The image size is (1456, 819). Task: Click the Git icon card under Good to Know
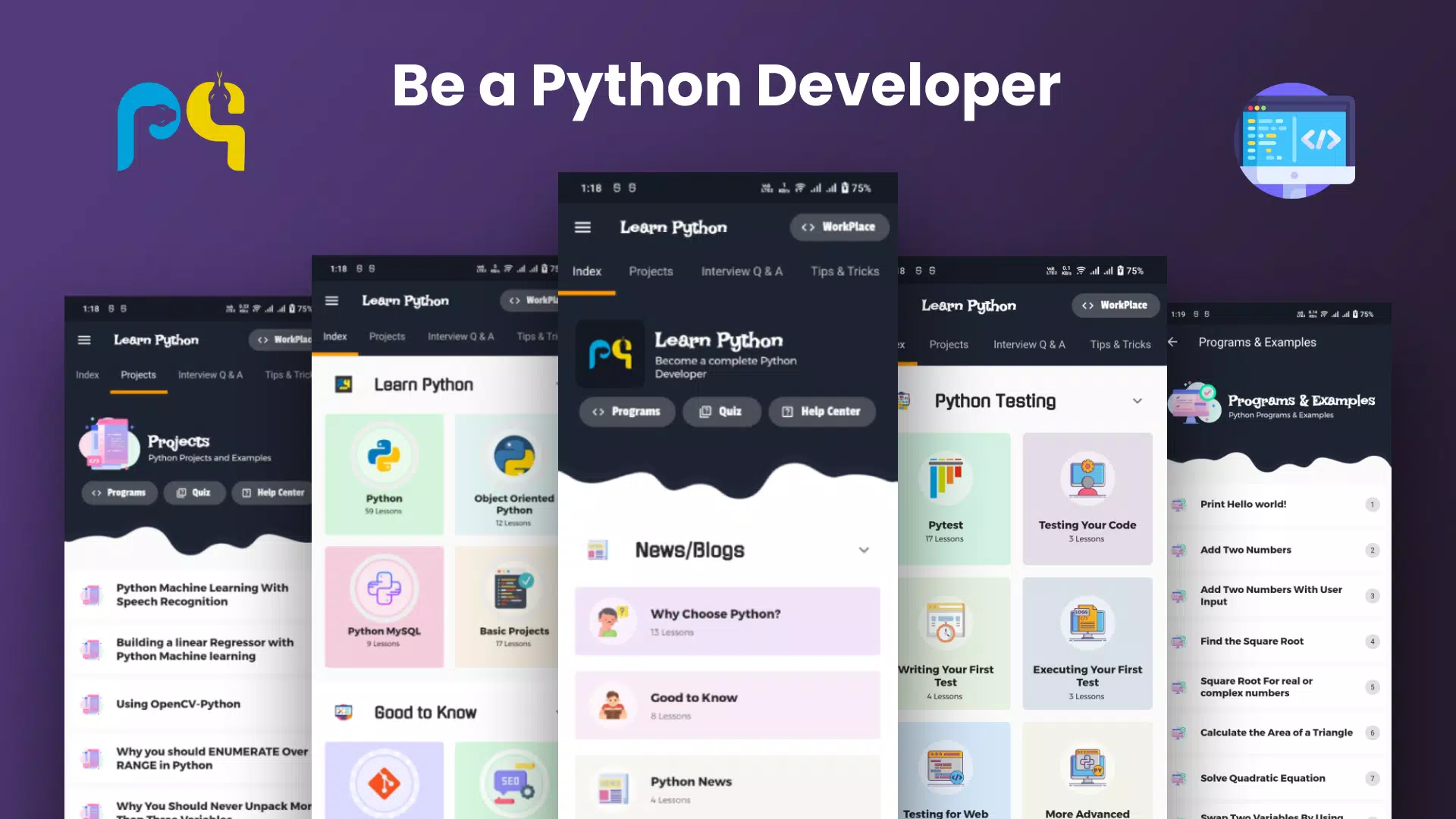pyautogui.click(x=384, y=781)
